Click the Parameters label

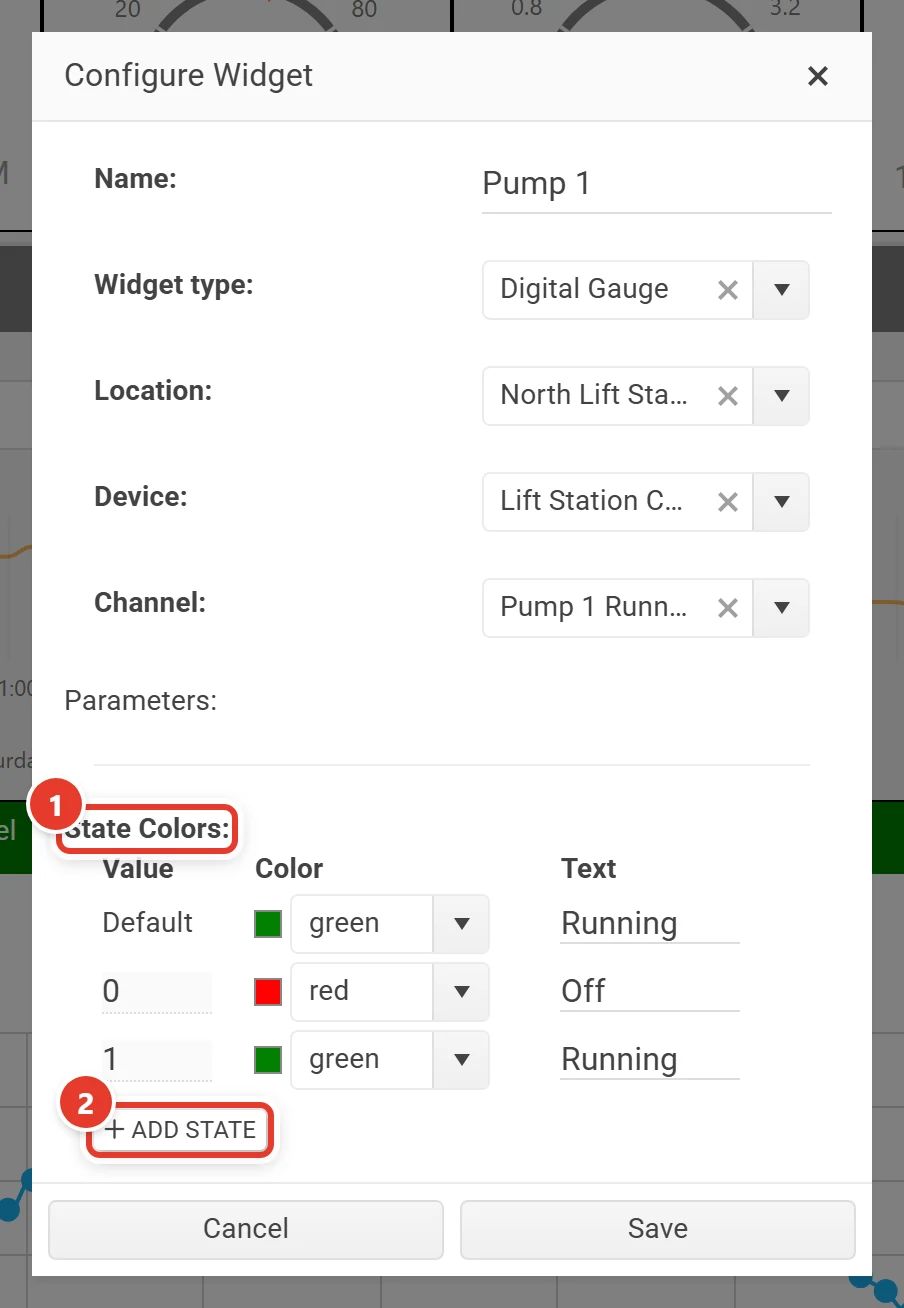[141, 700]
